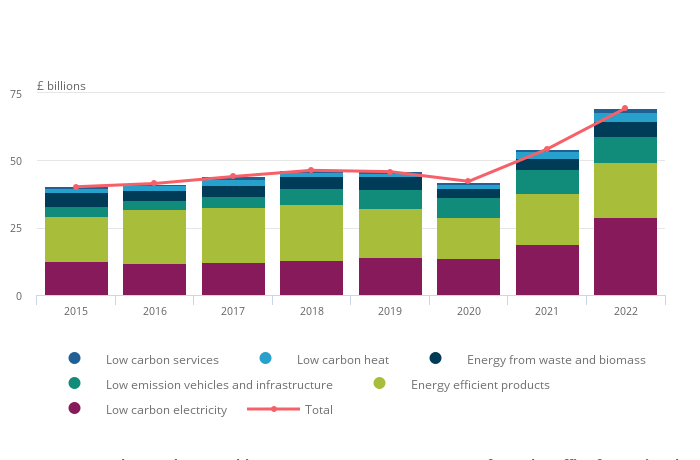Select the 2022 Low carbon electricity bar segment
The image size is (700, 460).
pos(625,256)
